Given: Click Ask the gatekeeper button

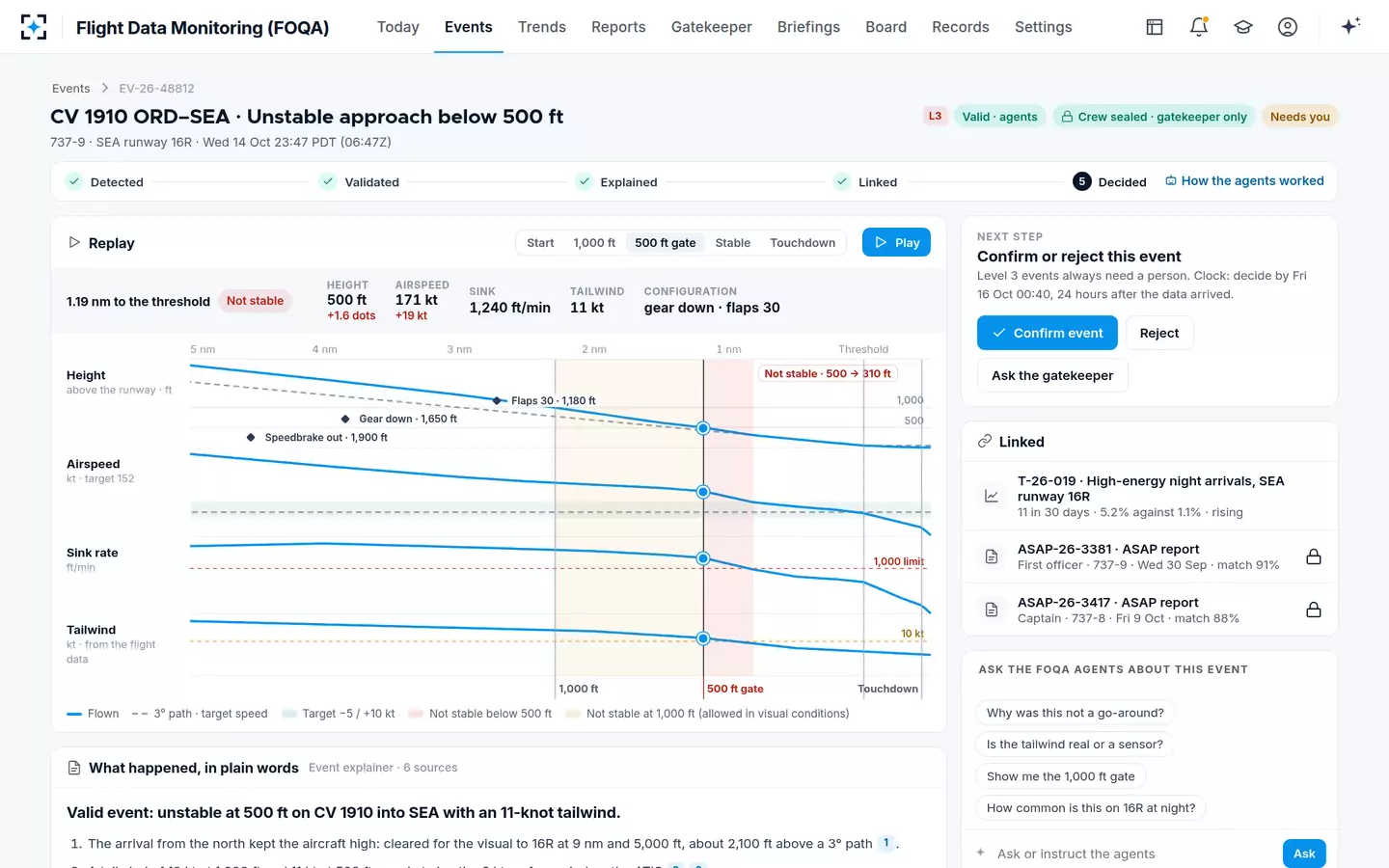Looking at the screenshot, I should coord(1052,375).
